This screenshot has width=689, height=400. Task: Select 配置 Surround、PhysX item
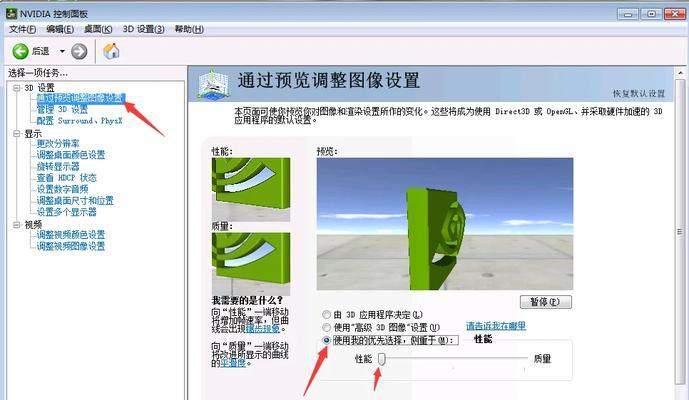point(79,121)
